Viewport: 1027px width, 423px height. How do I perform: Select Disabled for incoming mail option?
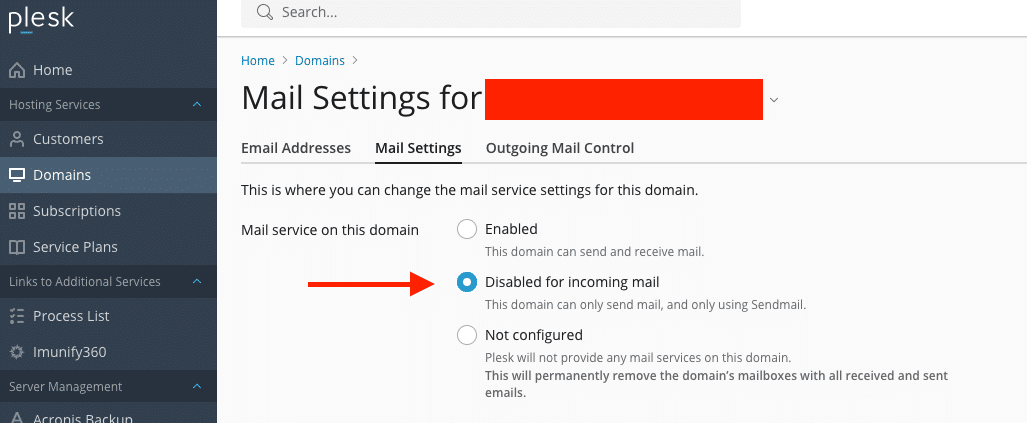[x=466, y=283]
